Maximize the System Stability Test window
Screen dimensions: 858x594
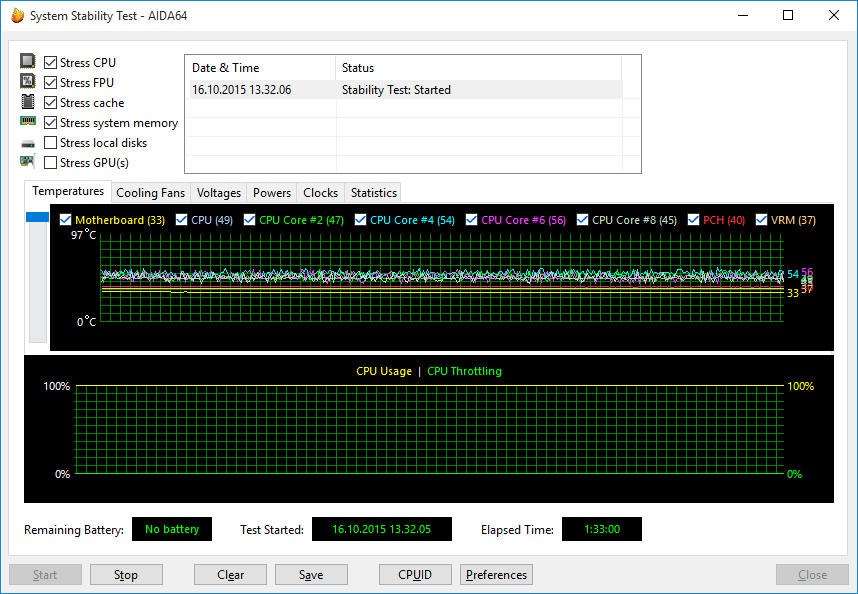788,15
